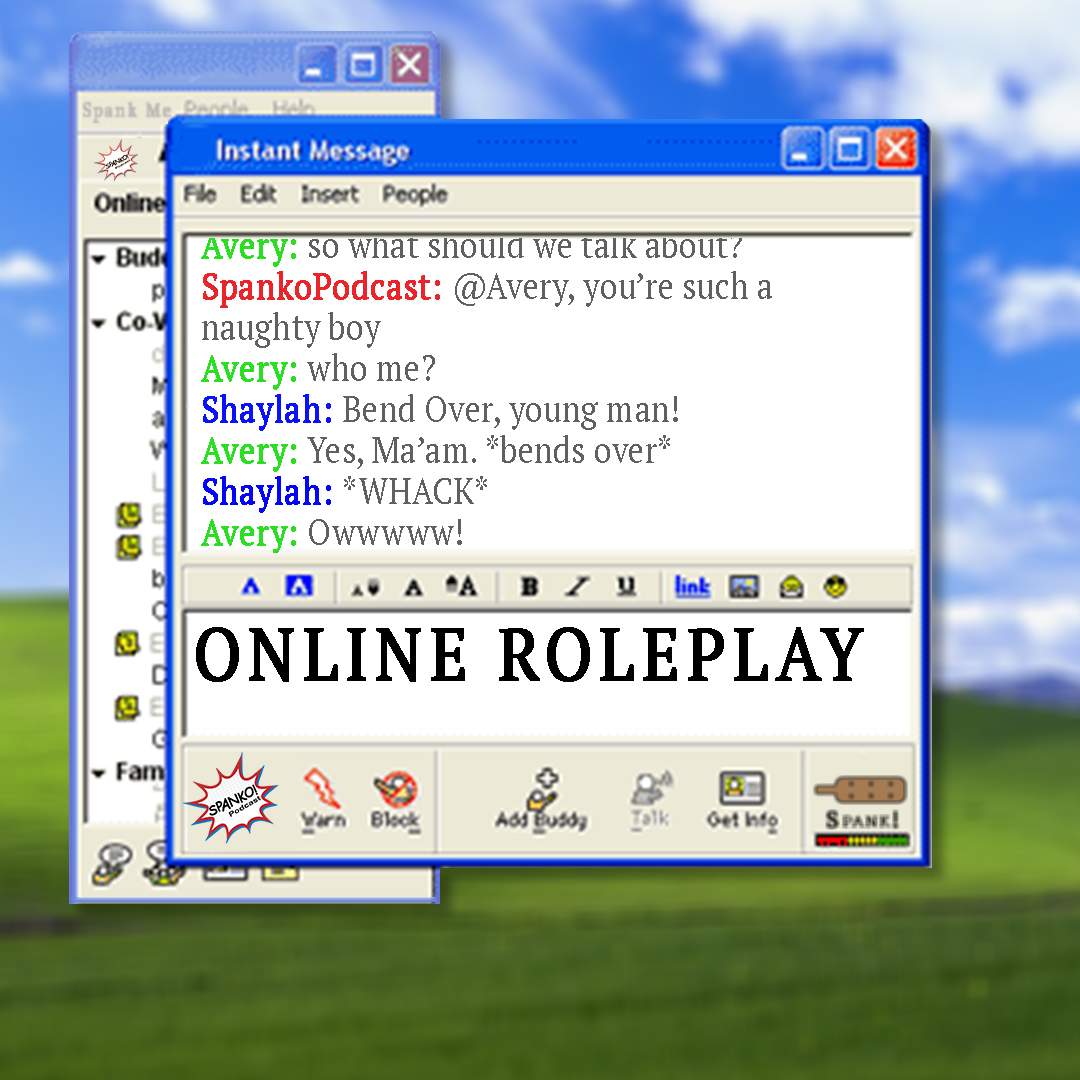Viewport: 1080px width, 1080px height.
Task: Insert a hyperlink with the link button
Action: click(x=692, y=587)
